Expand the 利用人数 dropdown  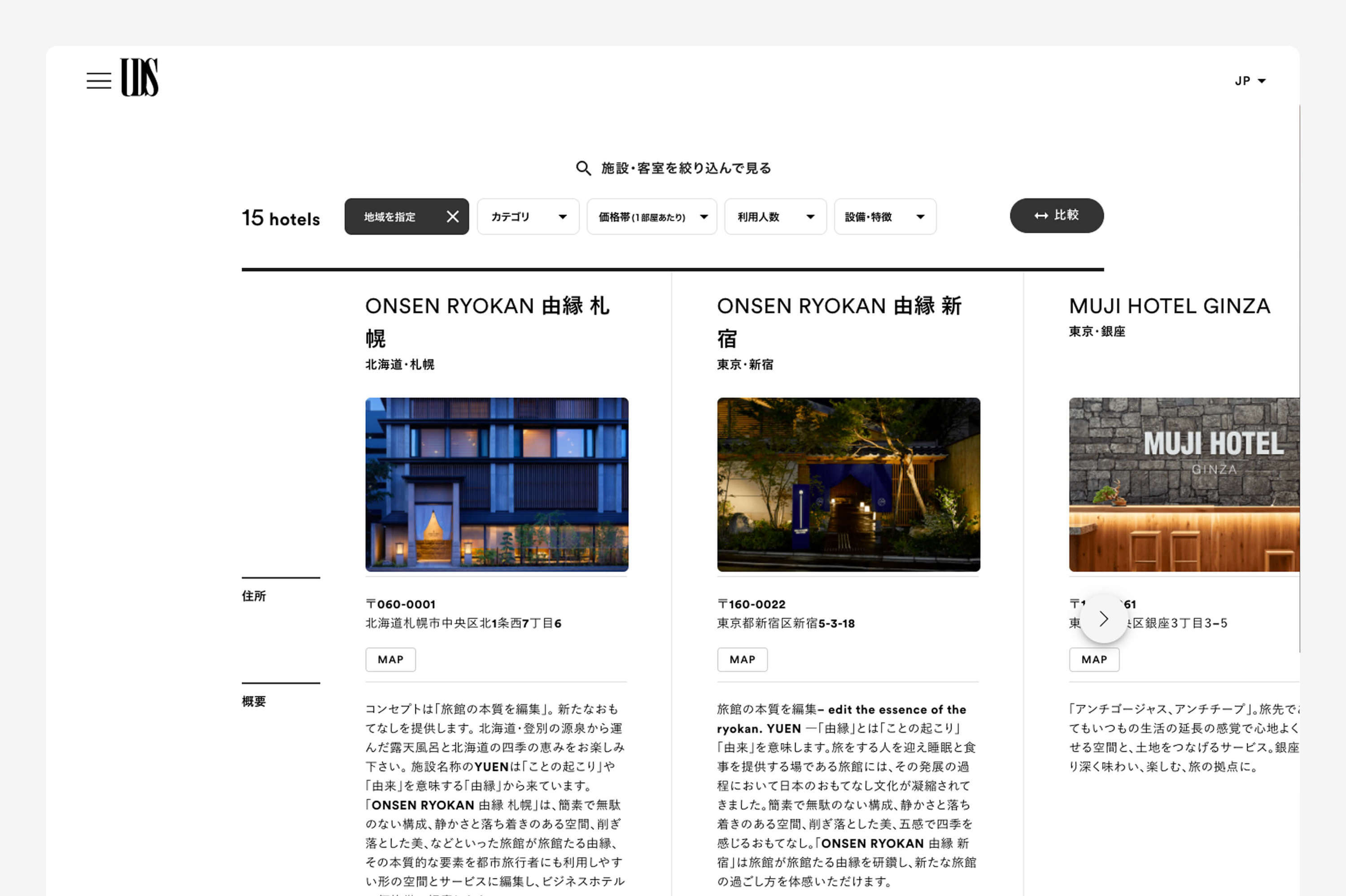tap(775, 217)
